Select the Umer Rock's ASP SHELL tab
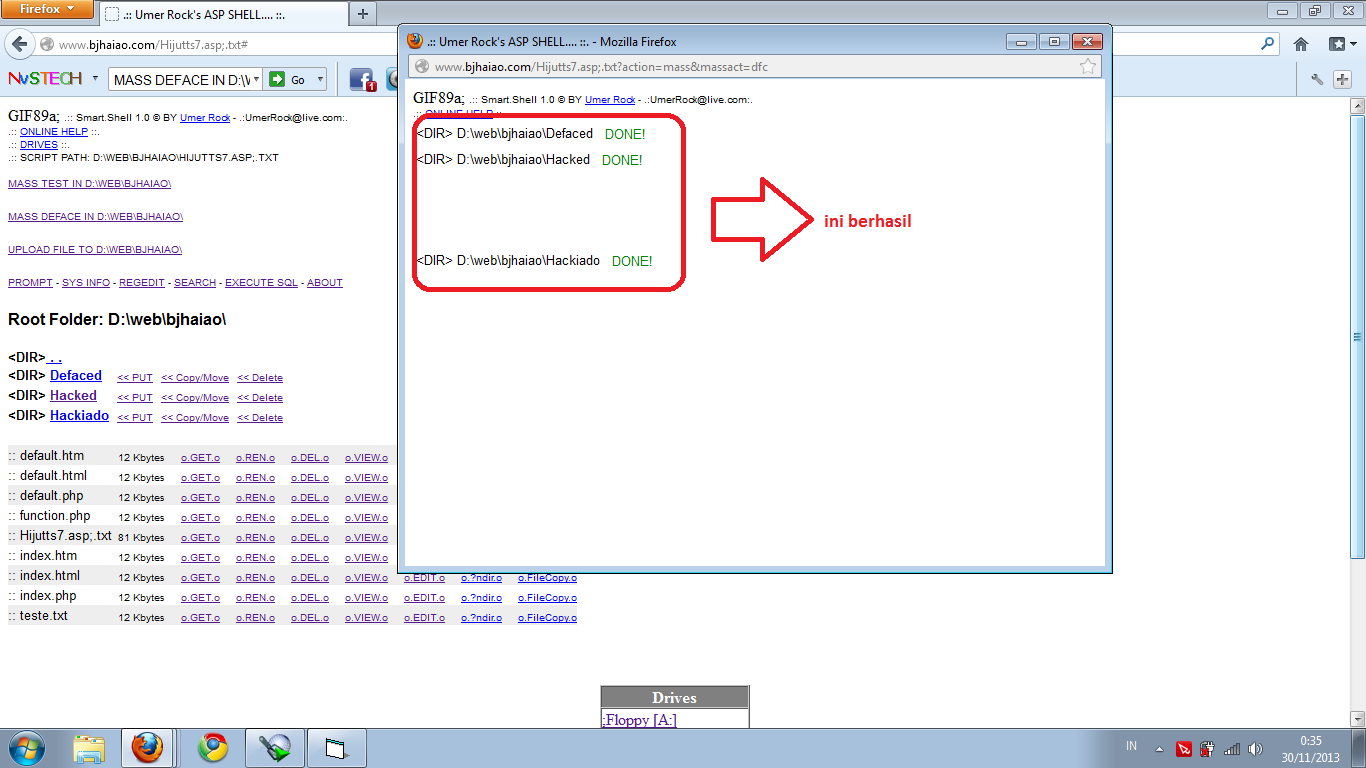This screenshot has height=768, width=1366. pyautogui.click(x=222, y=14)
